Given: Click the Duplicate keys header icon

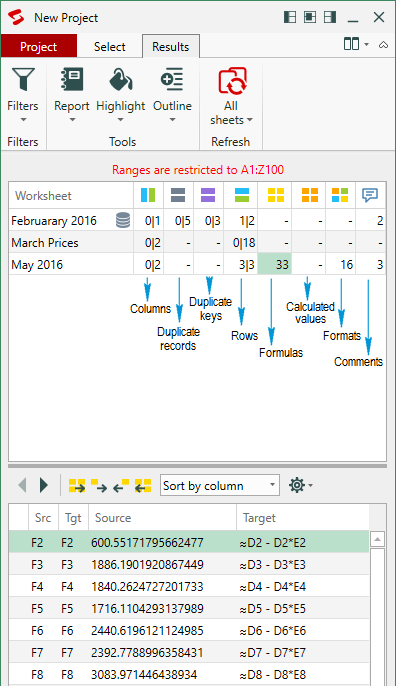Looking at the screenshot, I should point(208,195).
